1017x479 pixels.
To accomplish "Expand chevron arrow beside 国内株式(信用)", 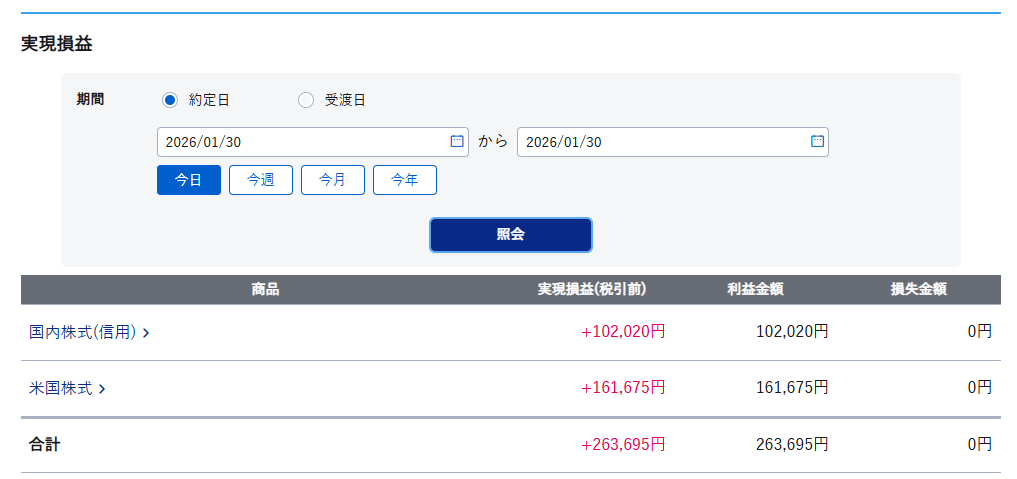I will [x=146, y=333].
